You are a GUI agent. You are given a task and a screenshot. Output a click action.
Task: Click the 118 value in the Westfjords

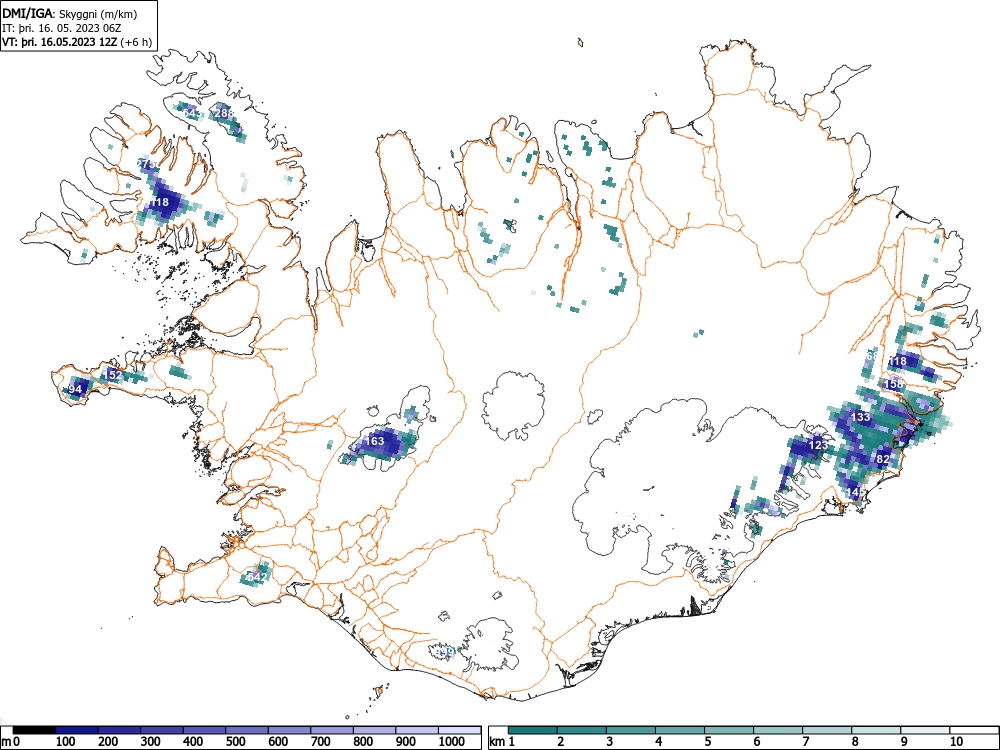(159, 202)
